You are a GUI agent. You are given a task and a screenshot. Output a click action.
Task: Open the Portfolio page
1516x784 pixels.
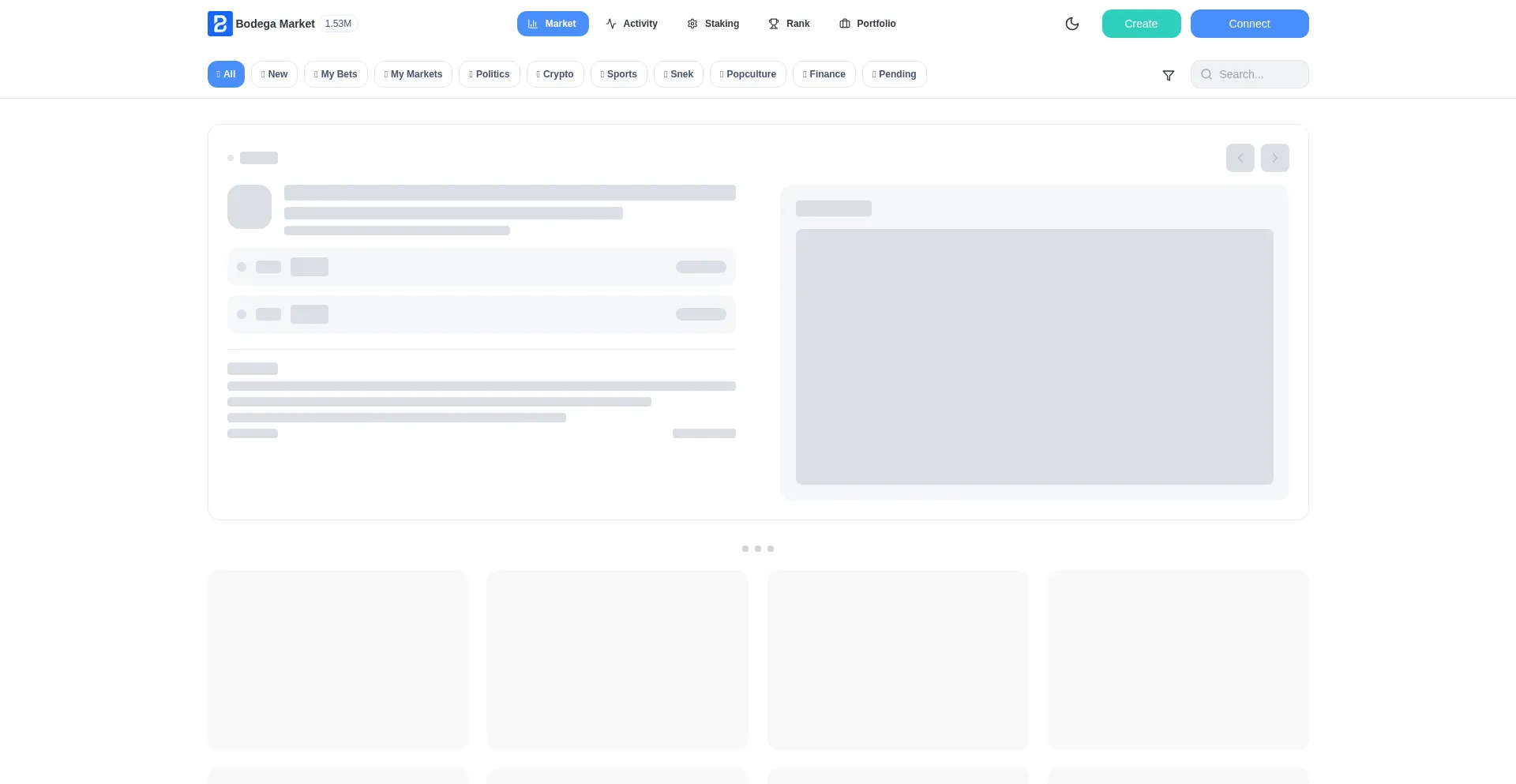(867, 24)
